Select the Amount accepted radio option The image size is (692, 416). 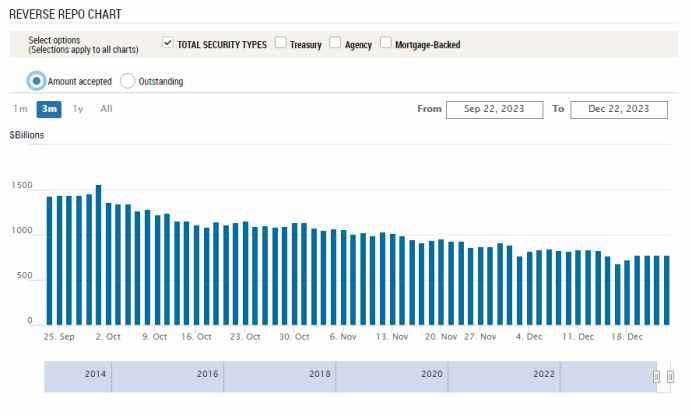pyautogui.click(x=37, y=81)
